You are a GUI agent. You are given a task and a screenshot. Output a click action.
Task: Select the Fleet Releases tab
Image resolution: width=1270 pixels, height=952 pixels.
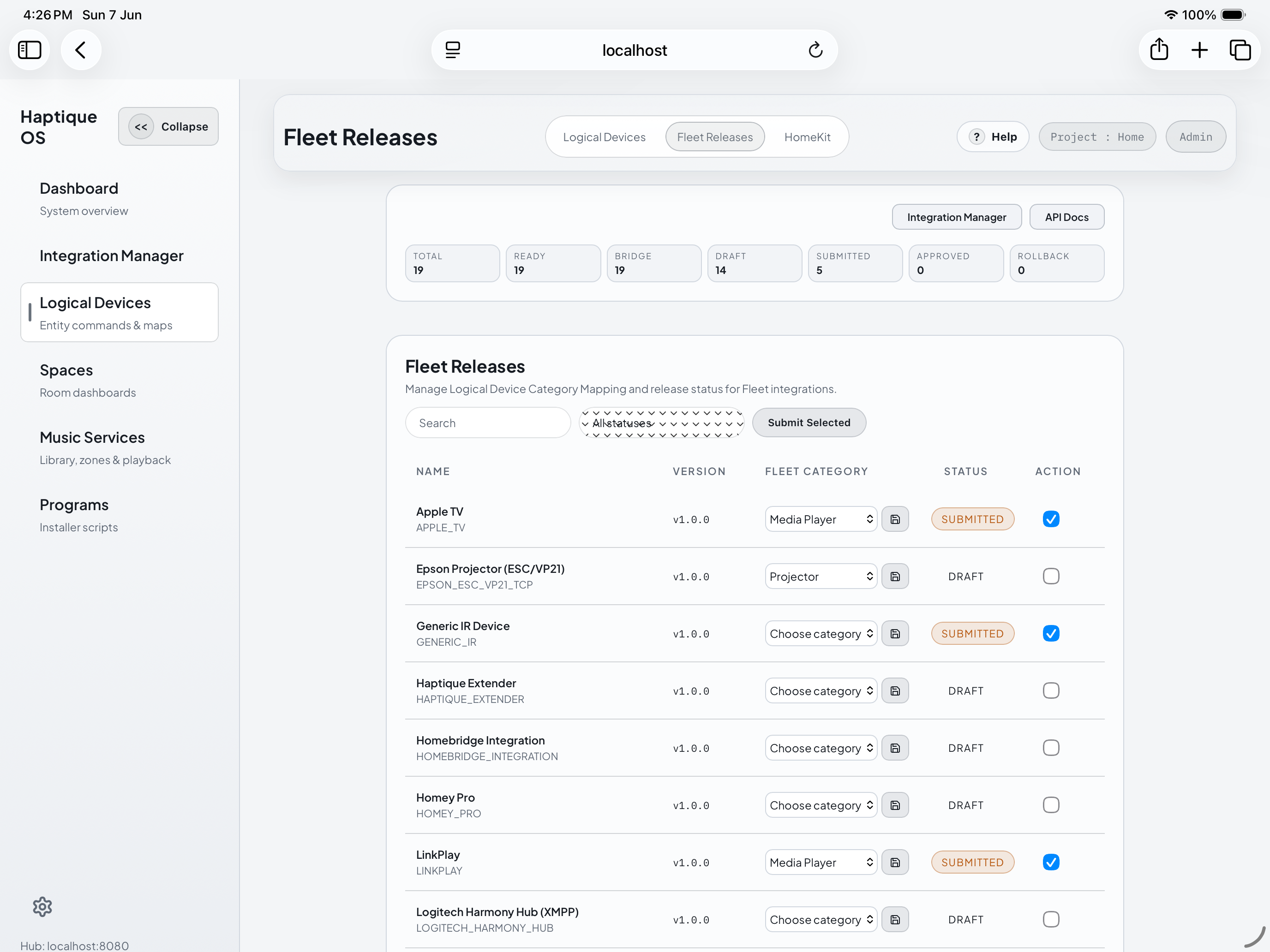715,137
